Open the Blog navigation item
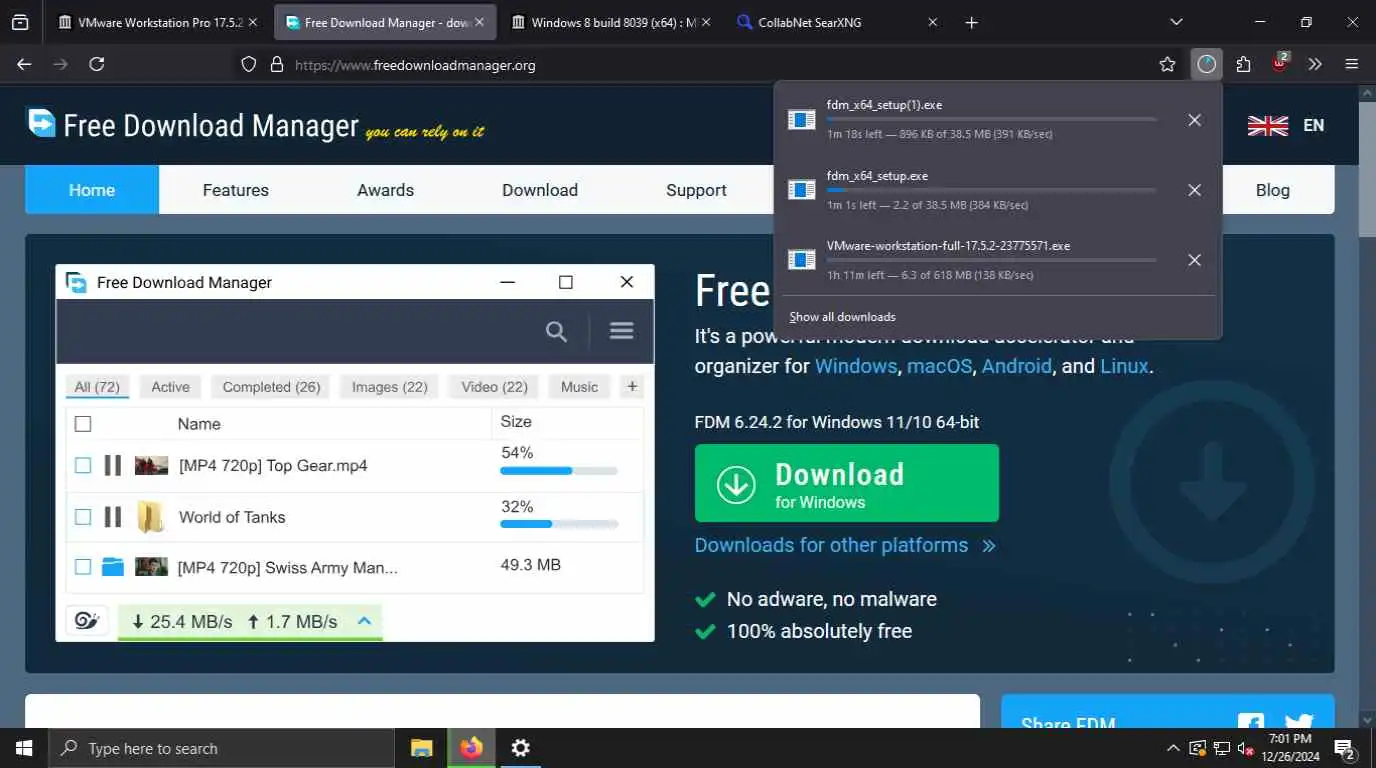Screen dimensions: 1376x768 pyautogui.click(x=1272, y=190)
